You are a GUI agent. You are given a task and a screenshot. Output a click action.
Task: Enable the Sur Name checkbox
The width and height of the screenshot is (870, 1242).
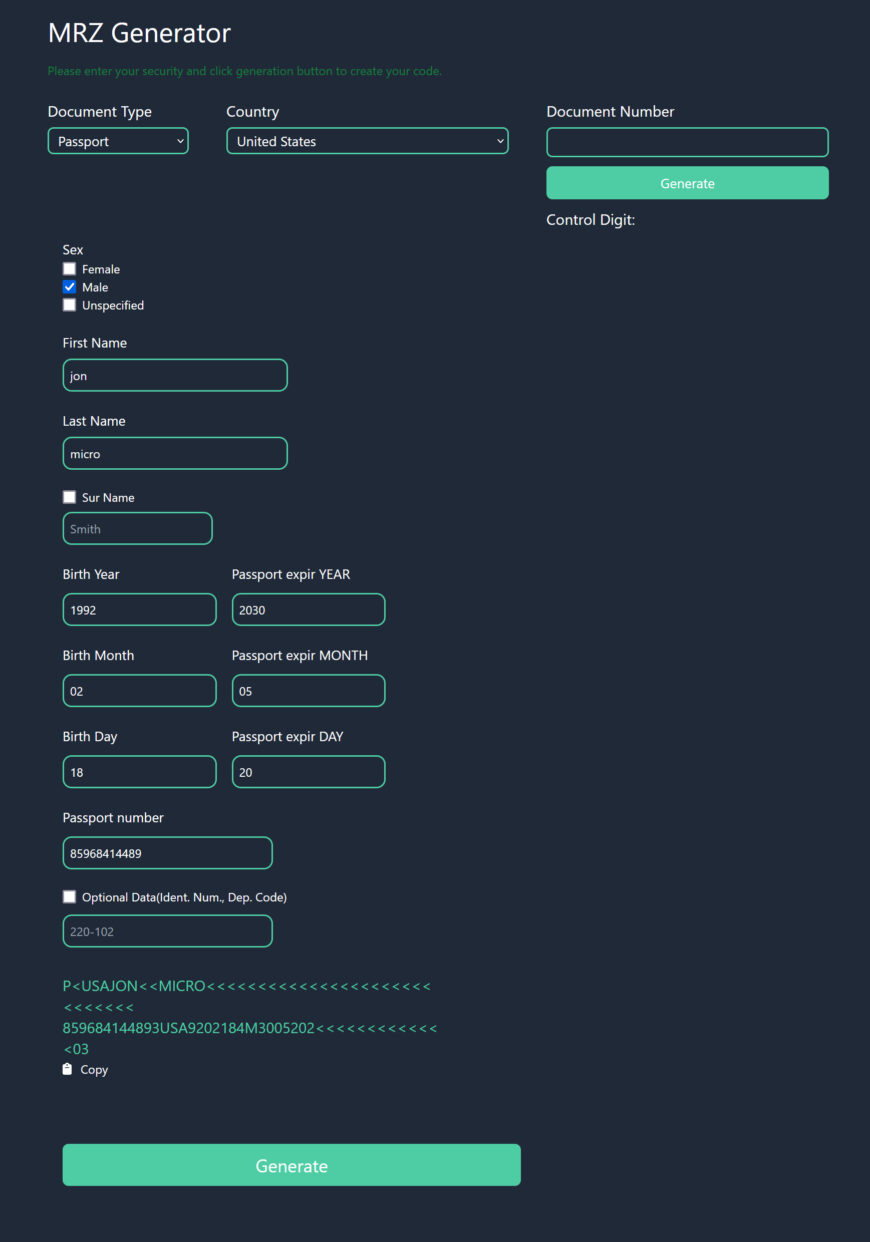pyautogui.click(x=70, y=497)
